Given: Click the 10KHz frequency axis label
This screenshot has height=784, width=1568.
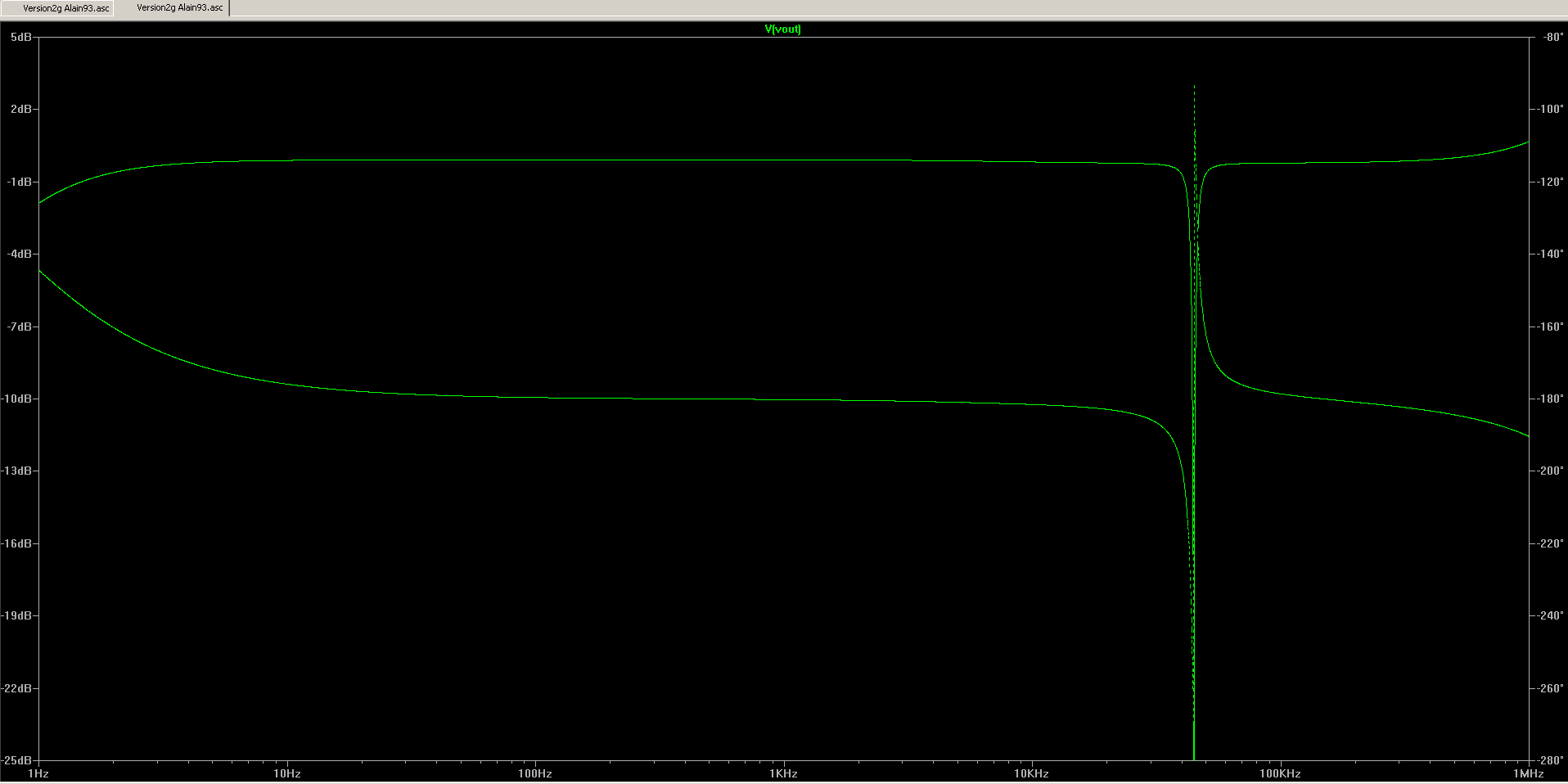Looking at the screenshot, I should (x=1031, y=773).
